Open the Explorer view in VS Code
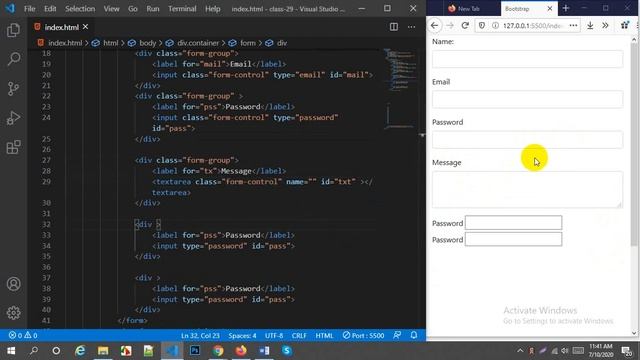The height and width of the screenshot is (360, 640). tap(13, 30)
